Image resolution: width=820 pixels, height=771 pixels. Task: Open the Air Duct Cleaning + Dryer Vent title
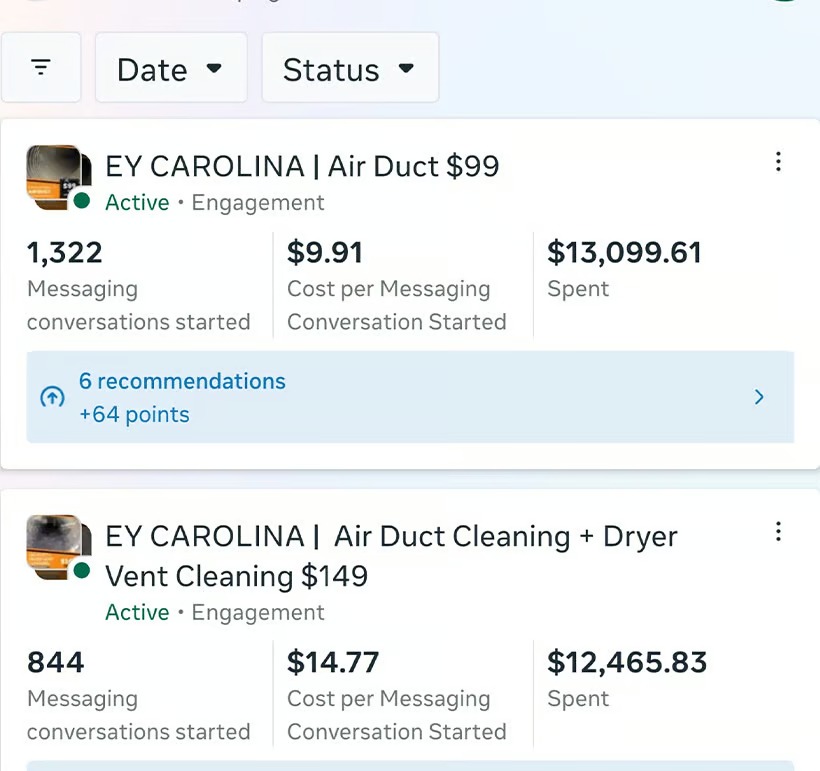(x=391, y=555)
